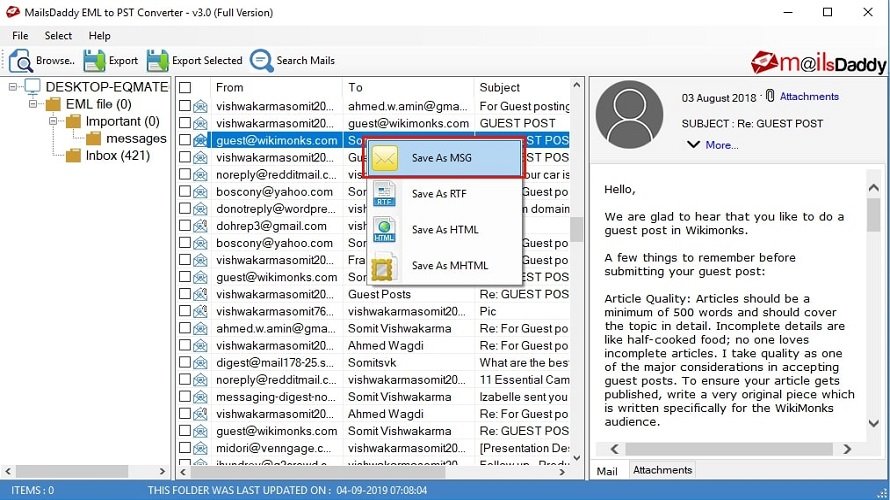Click preview pane scroll right arrow
This screenshot has height=500, width=890.
(x=847, y=449)
